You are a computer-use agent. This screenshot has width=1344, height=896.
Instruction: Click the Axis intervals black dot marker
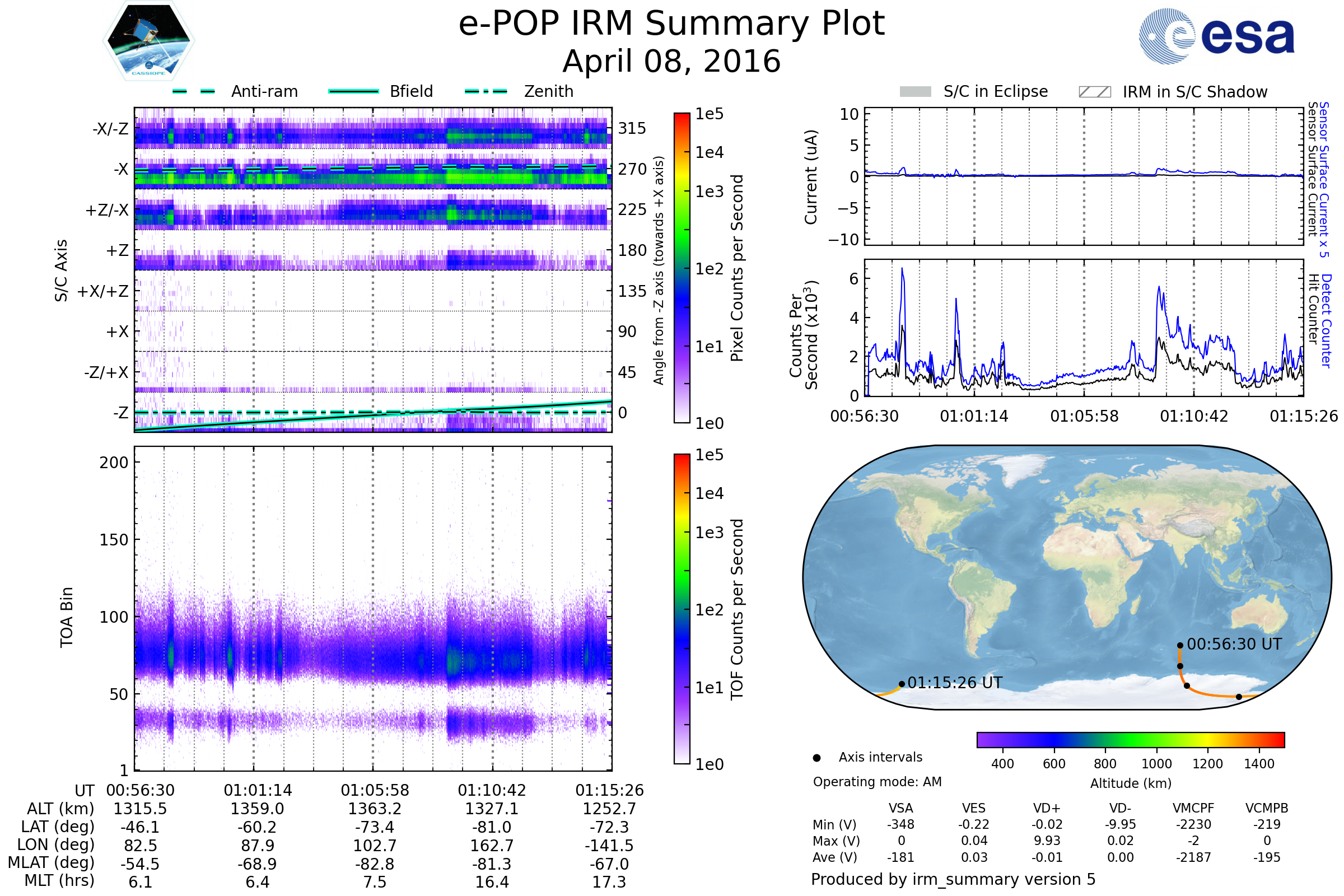(x=816, y=758)
